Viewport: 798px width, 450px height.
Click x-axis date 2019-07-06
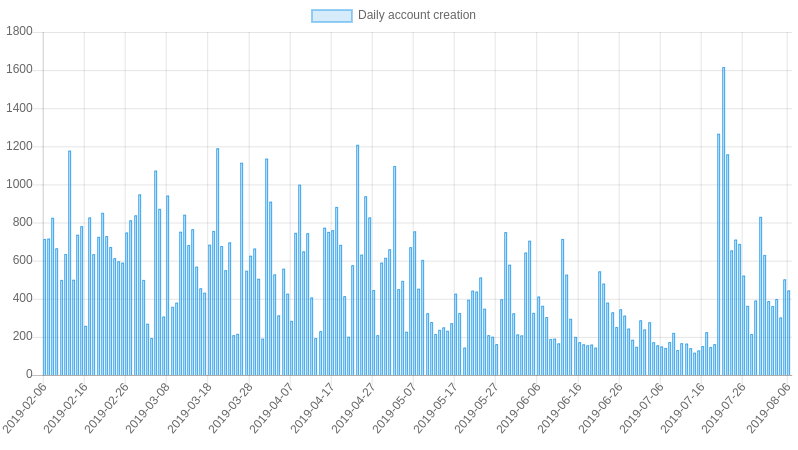pos(643,408)
